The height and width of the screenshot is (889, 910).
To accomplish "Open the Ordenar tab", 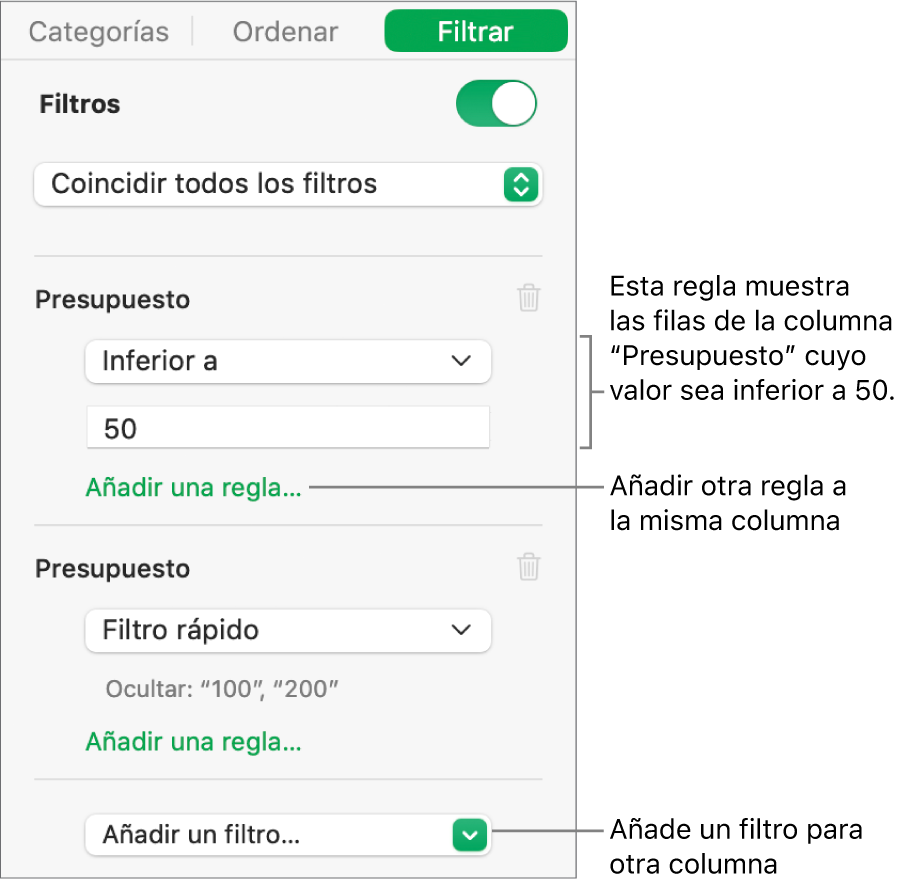I will click(x=285, y=31).
